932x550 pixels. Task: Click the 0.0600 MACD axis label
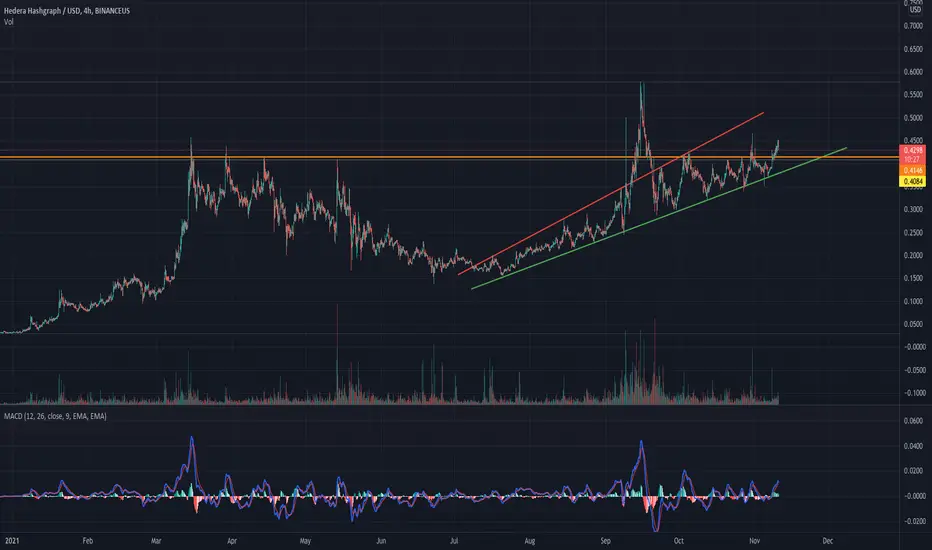tap(913, 421)
